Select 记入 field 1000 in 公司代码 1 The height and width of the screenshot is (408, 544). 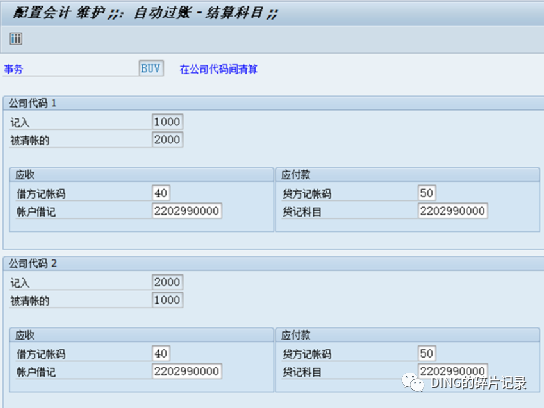point(167,122)
